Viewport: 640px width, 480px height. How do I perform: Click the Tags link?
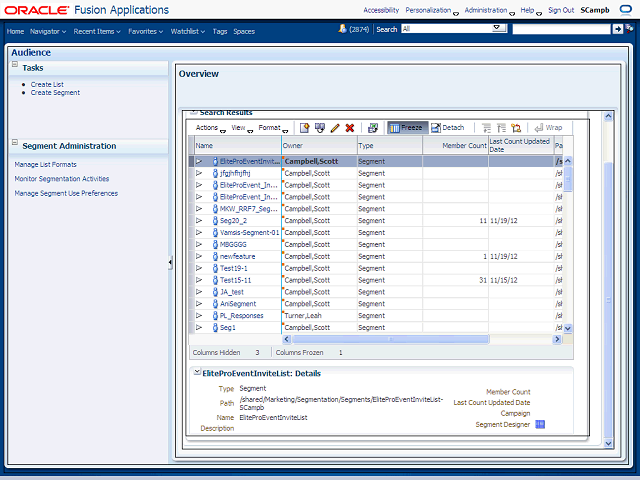click(220, 31)
